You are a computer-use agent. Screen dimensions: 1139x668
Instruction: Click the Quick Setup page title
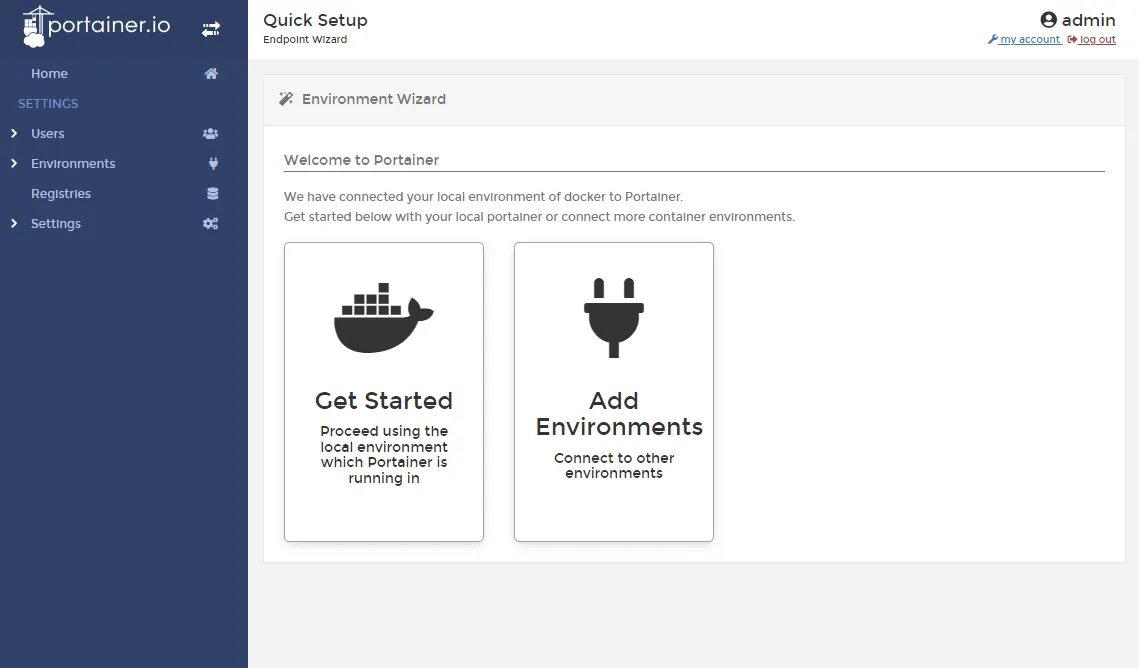click(315, 20)
